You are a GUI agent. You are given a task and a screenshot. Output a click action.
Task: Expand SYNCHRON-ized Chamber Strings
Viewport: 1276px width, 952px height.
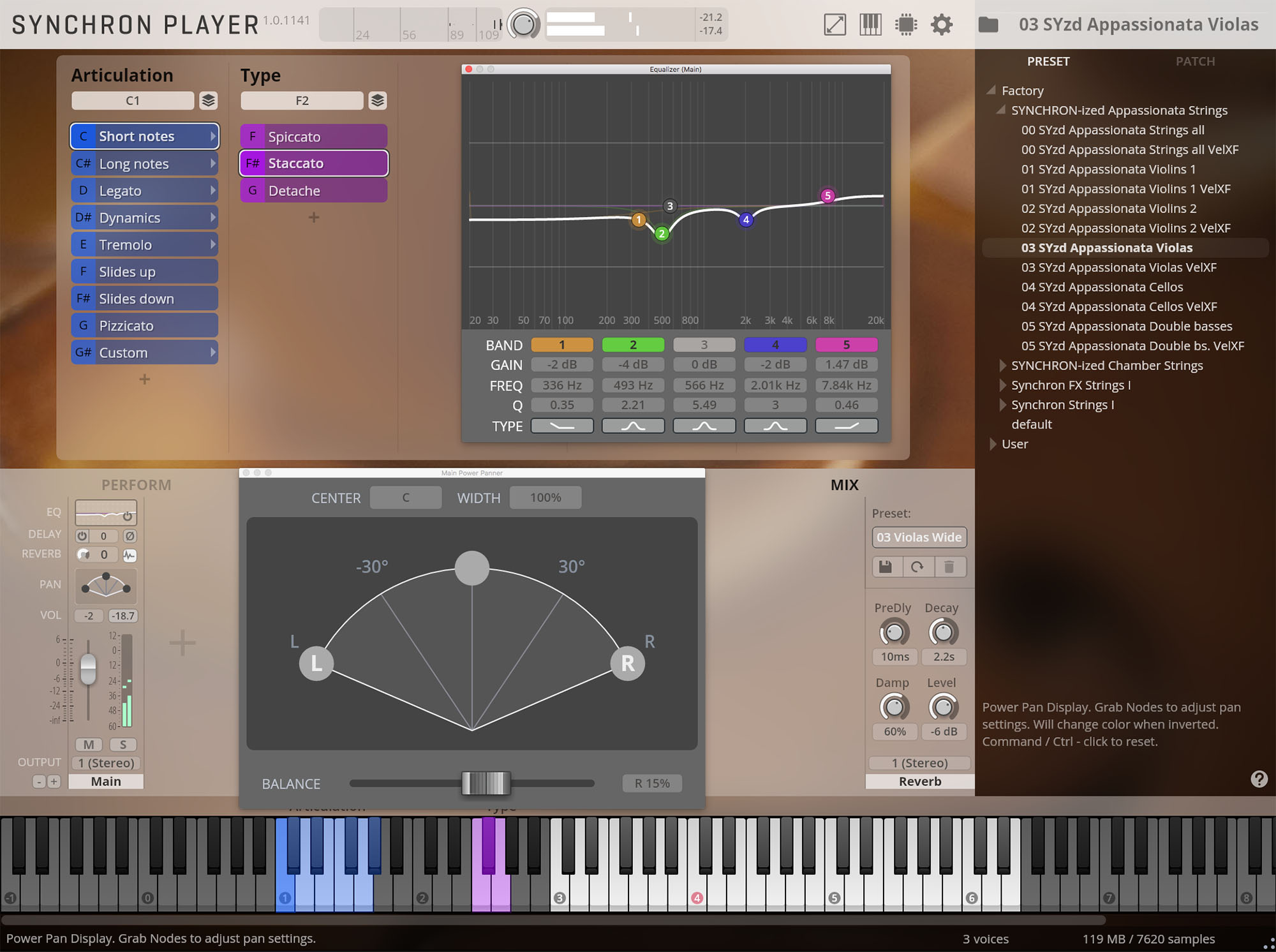[1002, 365]
